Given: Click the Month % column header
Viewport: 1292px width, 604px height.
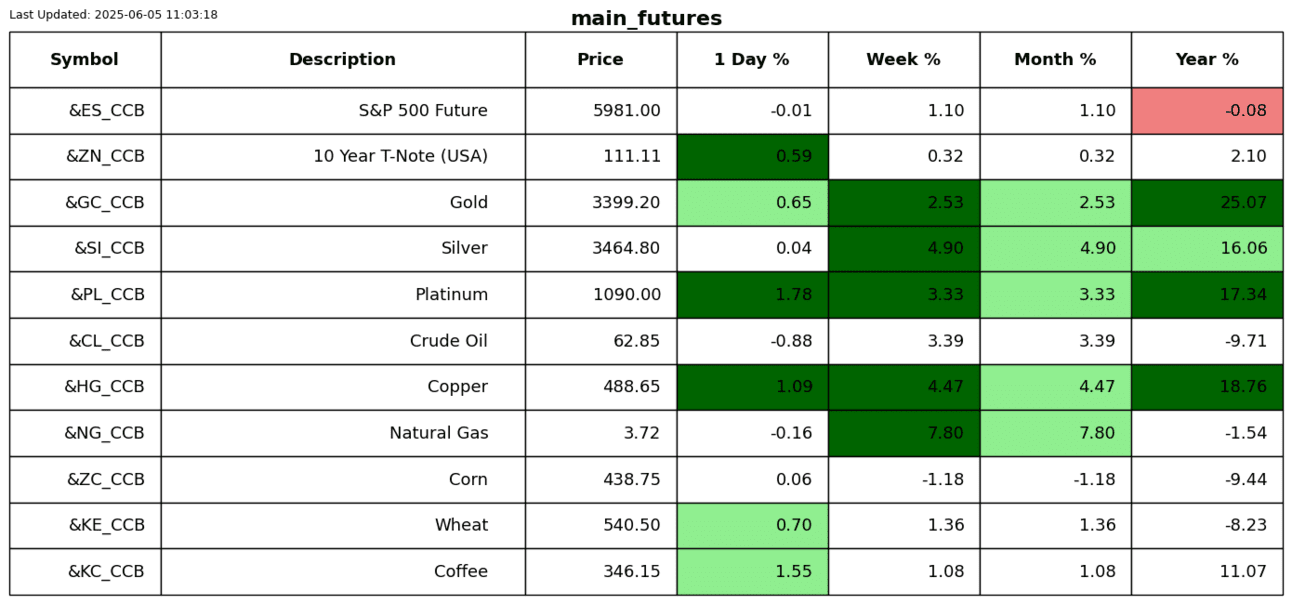Looking at the screenshot, I should point(1055,60).
